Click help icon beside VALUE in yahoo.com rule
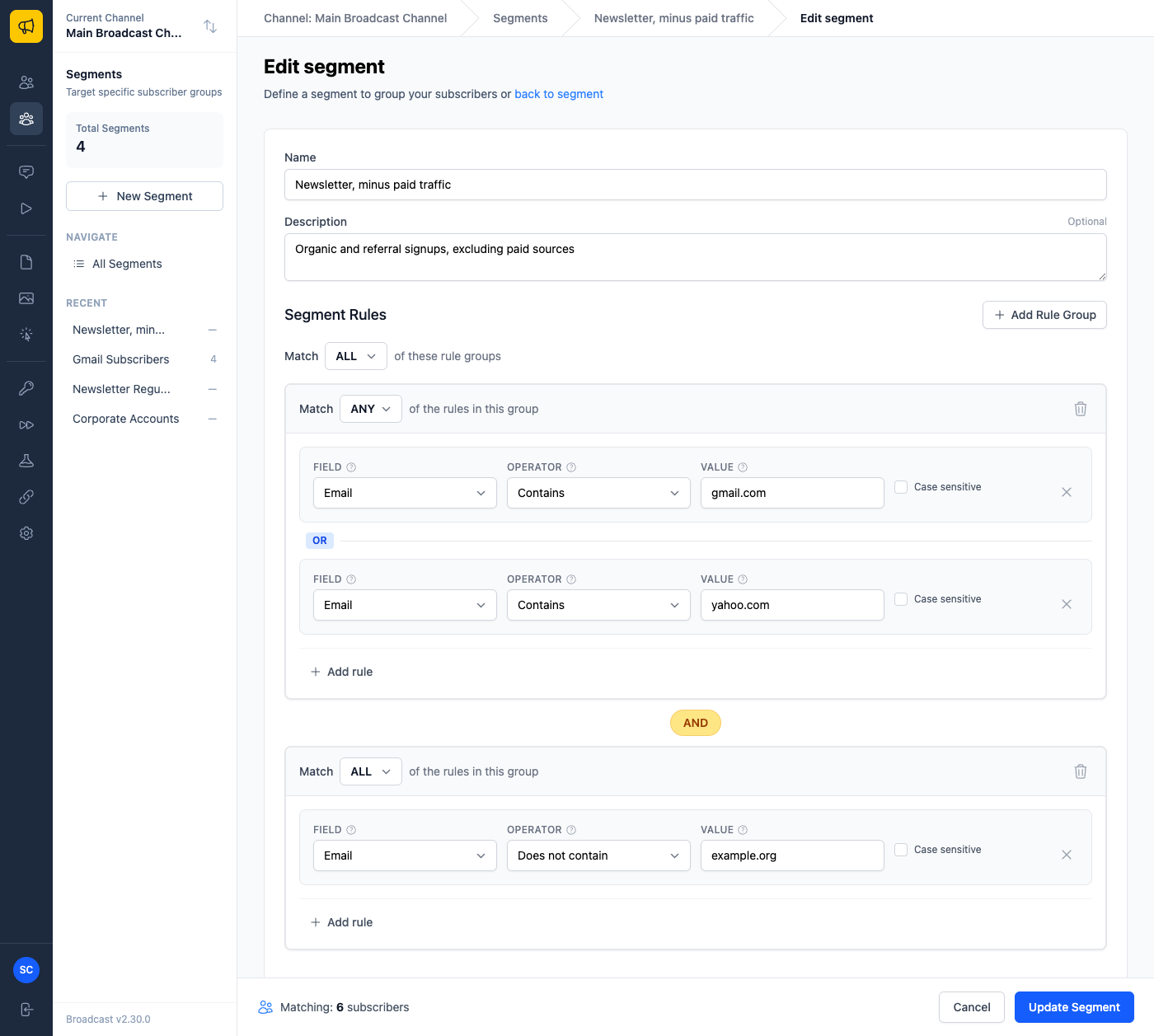The width and height of the screenshot is (1154, 1036). [x=743, y=579]
